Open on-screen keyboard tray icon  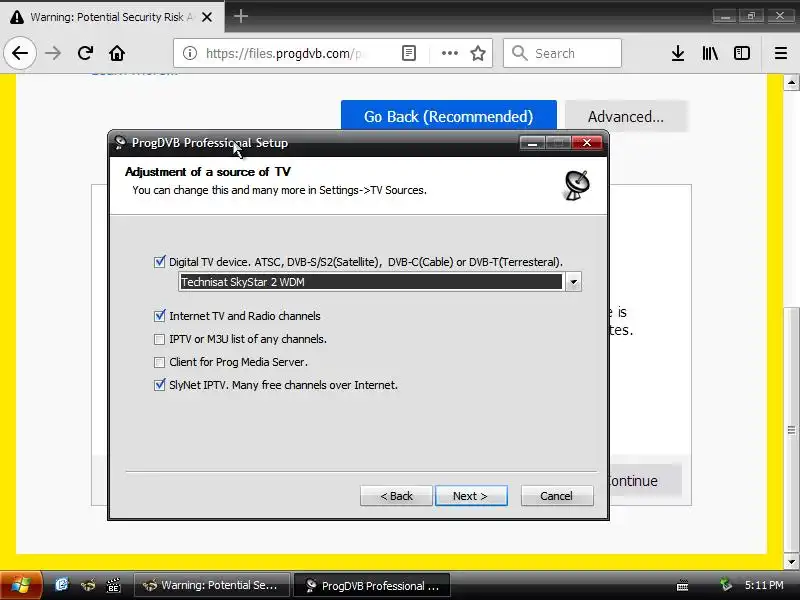682,585
